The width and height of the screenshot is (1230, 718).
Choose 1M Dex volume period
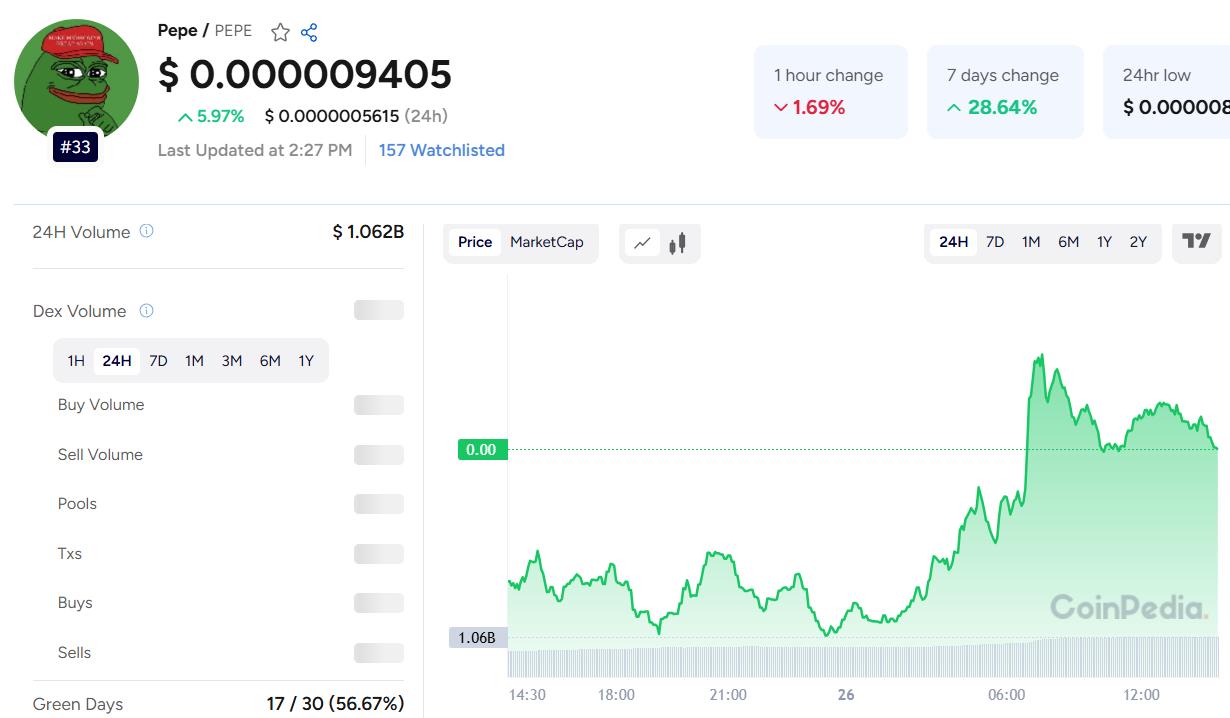coord(194,361)
